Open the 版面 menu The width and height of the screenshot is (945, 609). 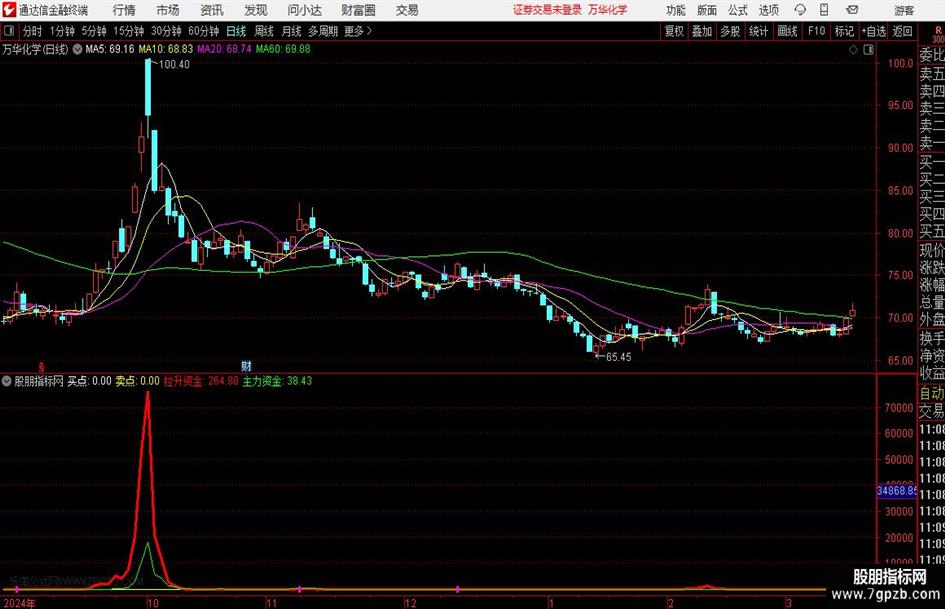[x=706, y=10]
